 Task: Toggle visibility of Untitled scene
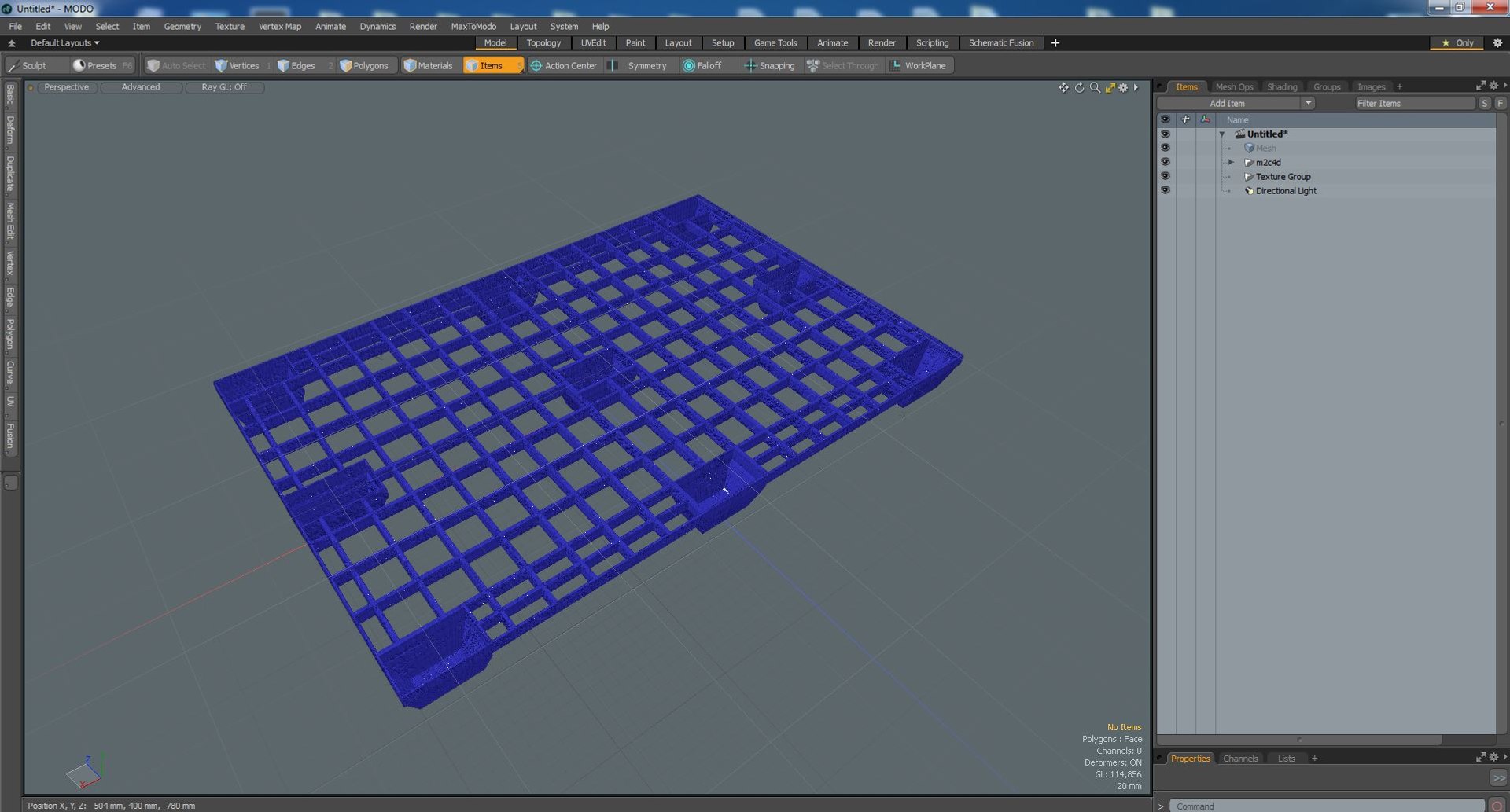coord(1165,134)
